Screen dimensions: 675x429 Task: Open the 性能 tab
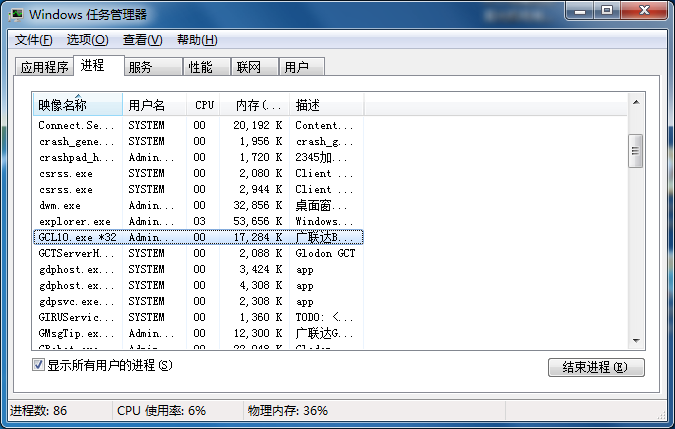click(x=207, y=67)
